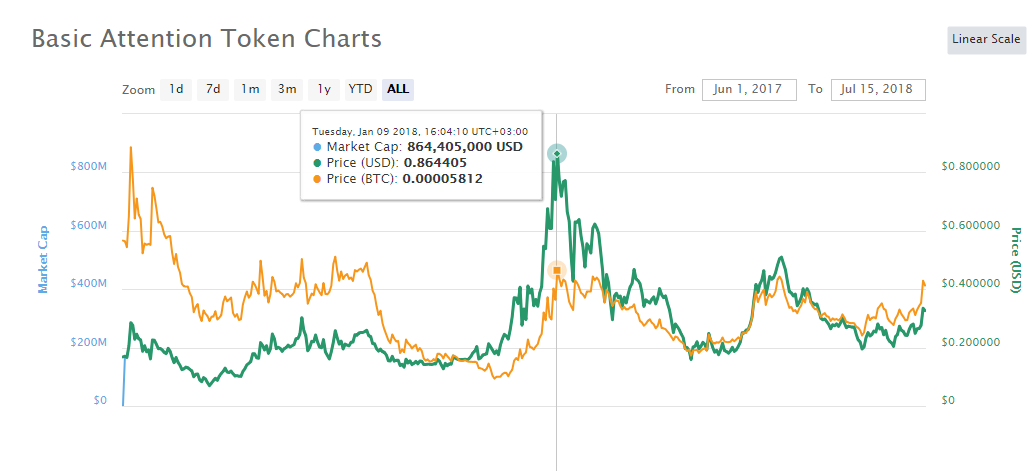This screenshot has width=1032, height=471.
Task: Click the blue Market Cap dot in tooltip
Action: (318, 147)
